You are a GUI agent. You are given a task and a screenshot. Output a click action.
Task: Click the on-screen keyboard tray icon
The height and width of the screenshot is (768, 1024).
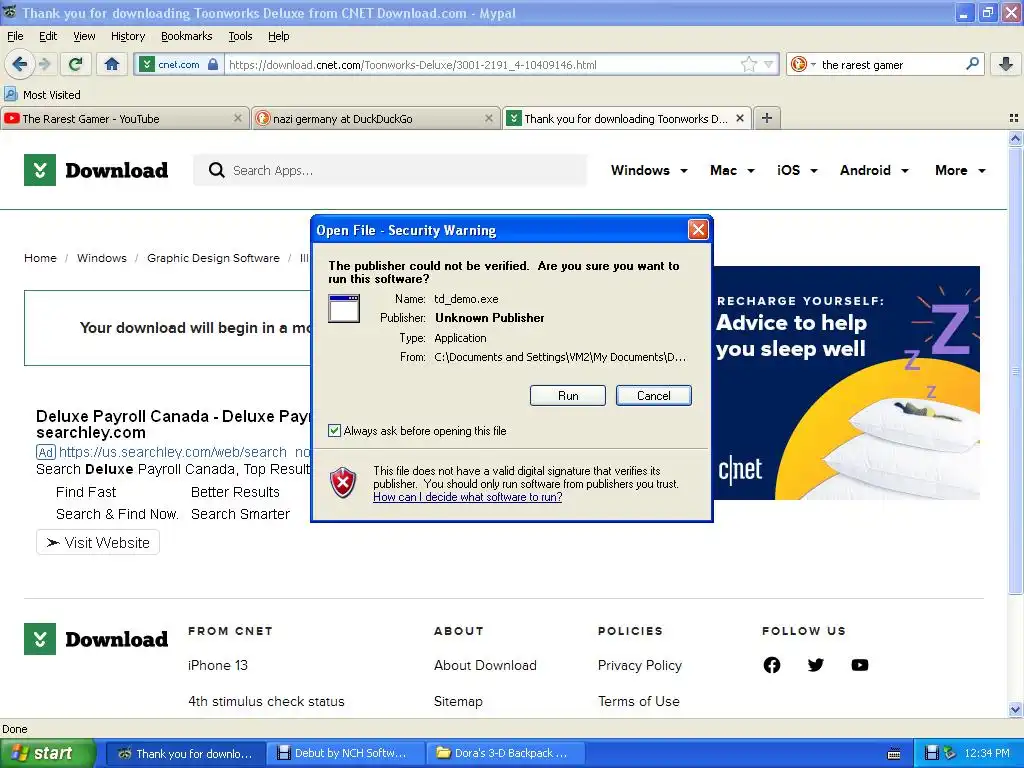(894, 754)
